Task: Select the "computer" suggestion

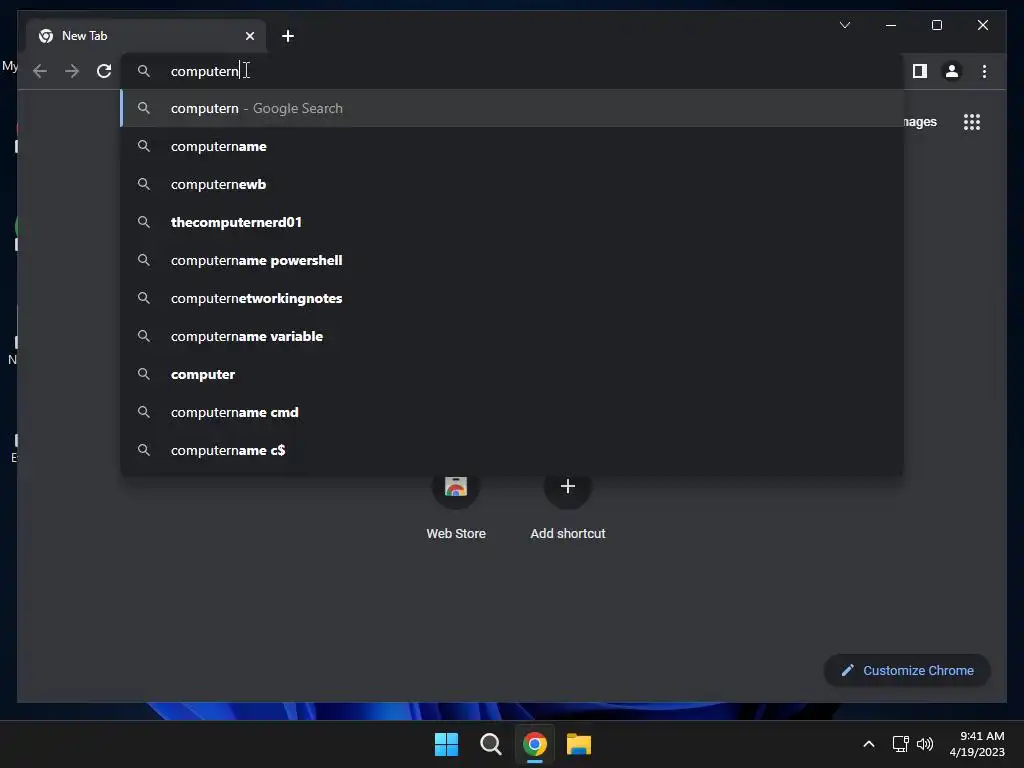Action: click(x=512, y=374)
